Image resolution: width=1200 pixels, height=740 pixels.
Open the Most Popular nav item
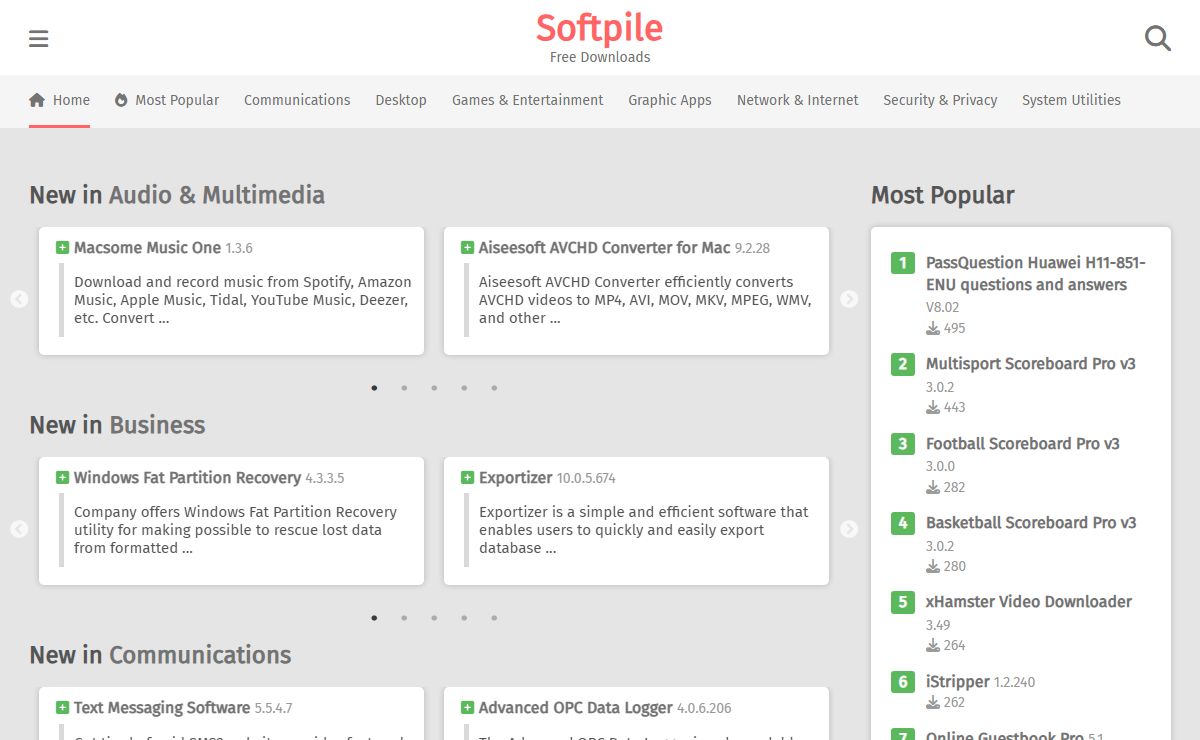pyautogui.click(x=167, y=100)
